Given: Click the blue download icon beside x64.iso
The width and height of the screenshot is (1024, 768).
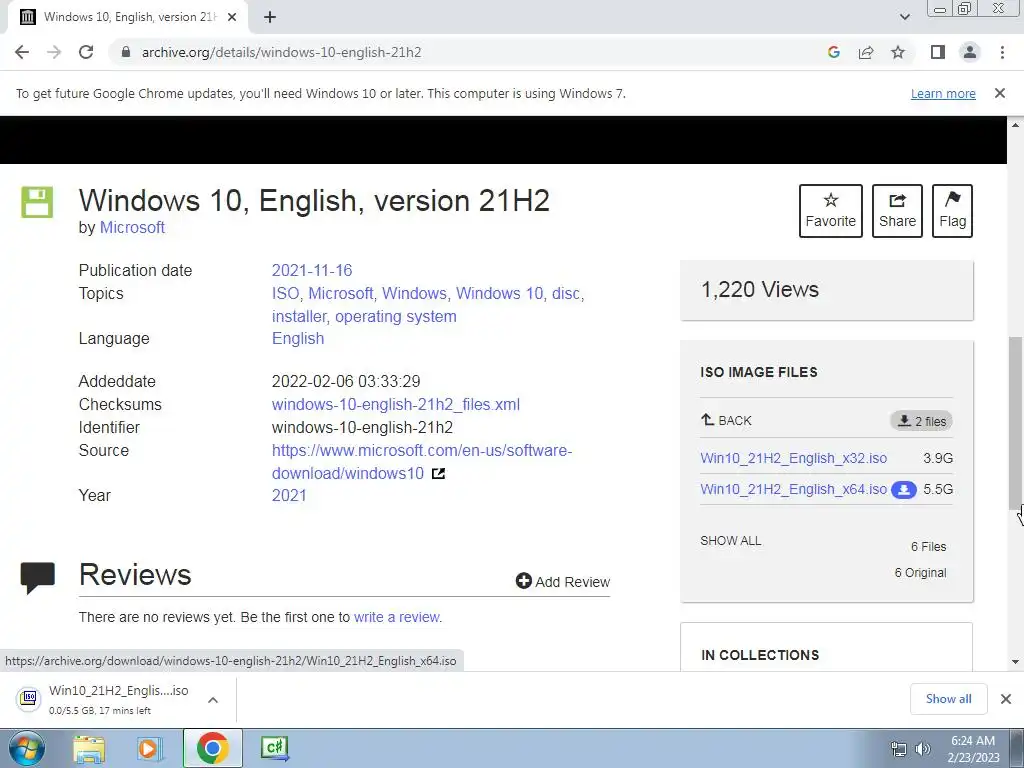Looking at the screenshot, I should pos(904,489).
